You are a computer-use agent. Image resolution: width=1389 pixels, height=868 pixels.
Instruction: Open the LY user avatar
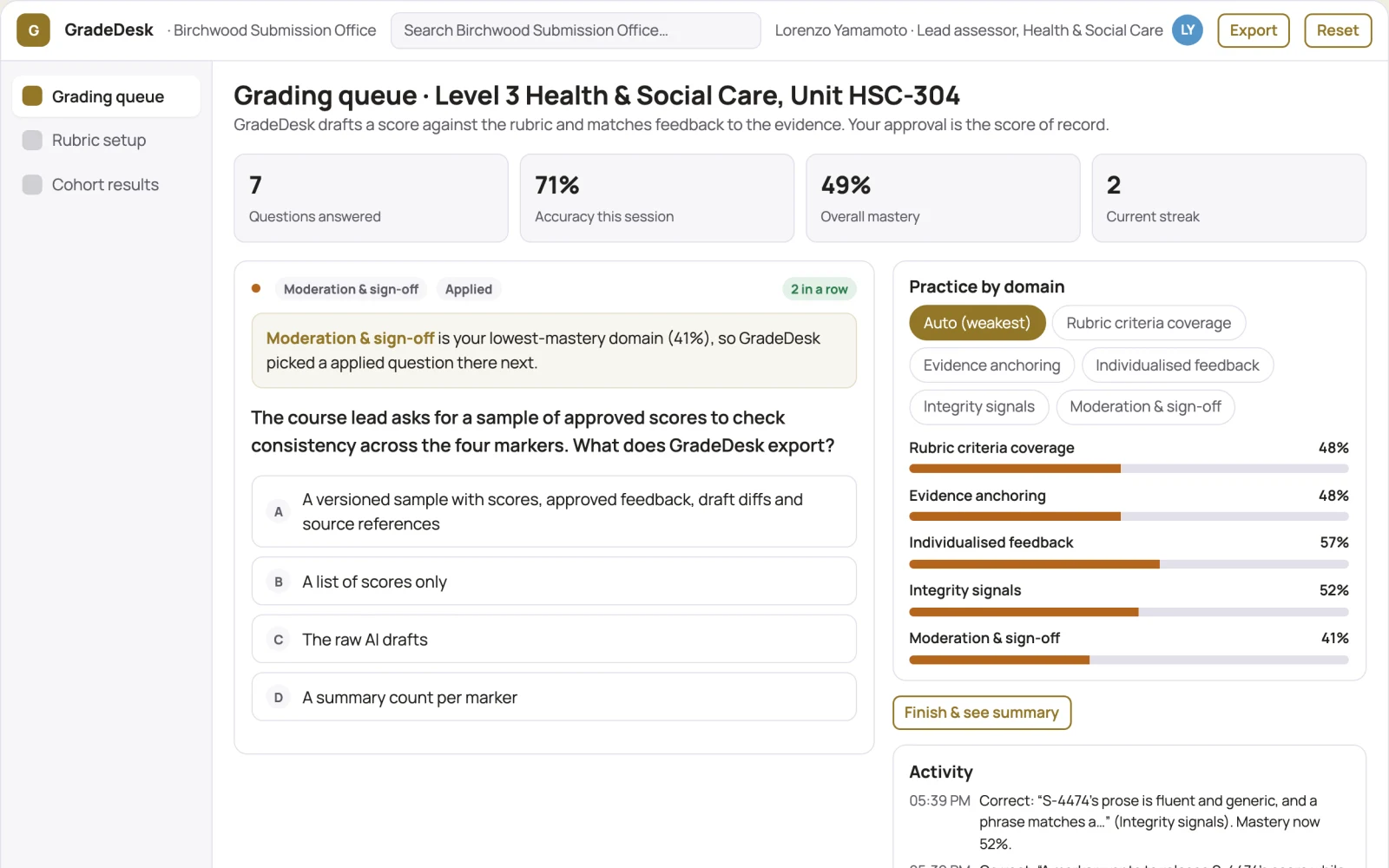pyautogui.click(x=1187, y=30)
